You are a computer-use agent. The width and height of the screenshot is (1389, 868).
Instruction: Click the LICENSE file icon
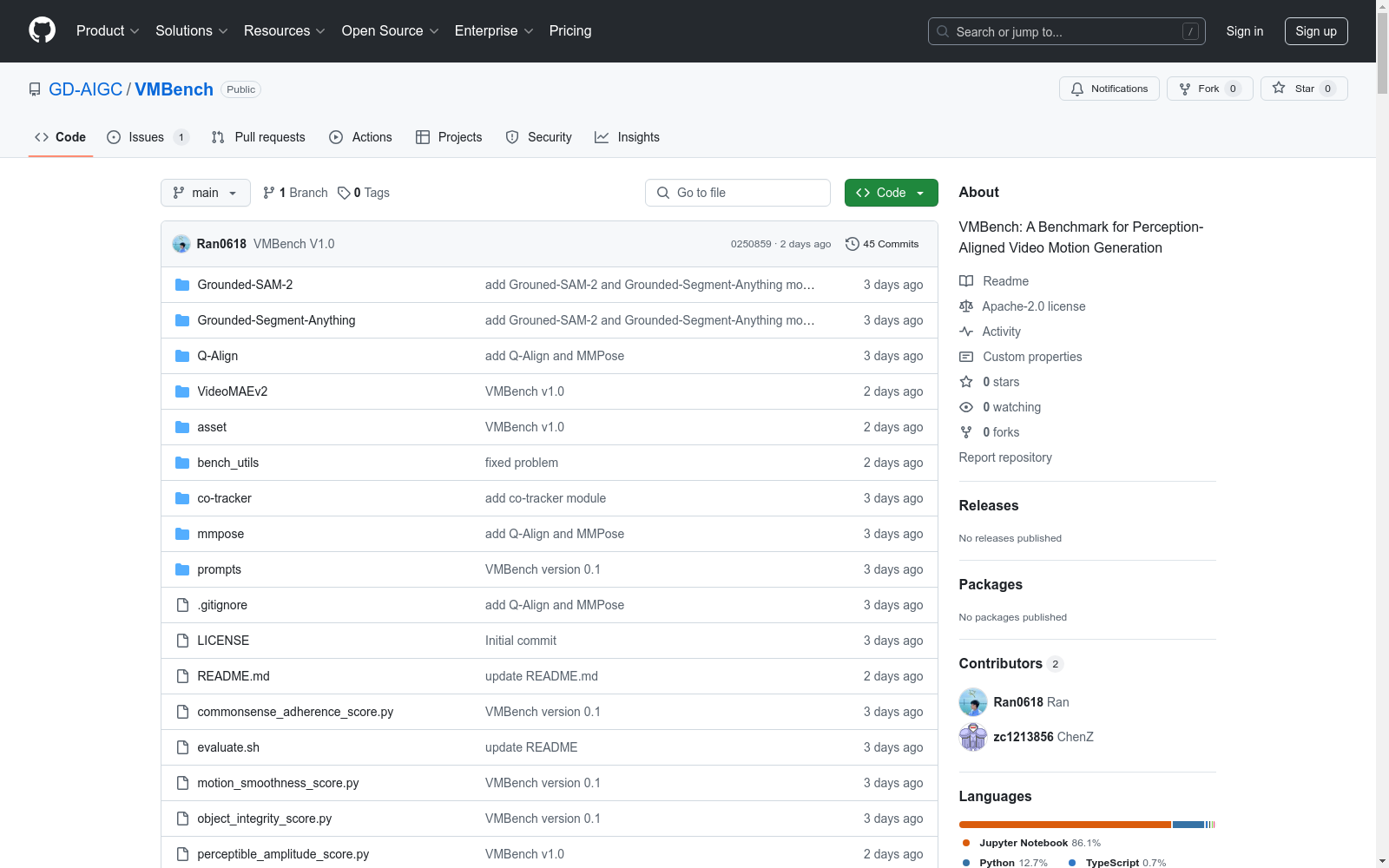click(182, 641)
